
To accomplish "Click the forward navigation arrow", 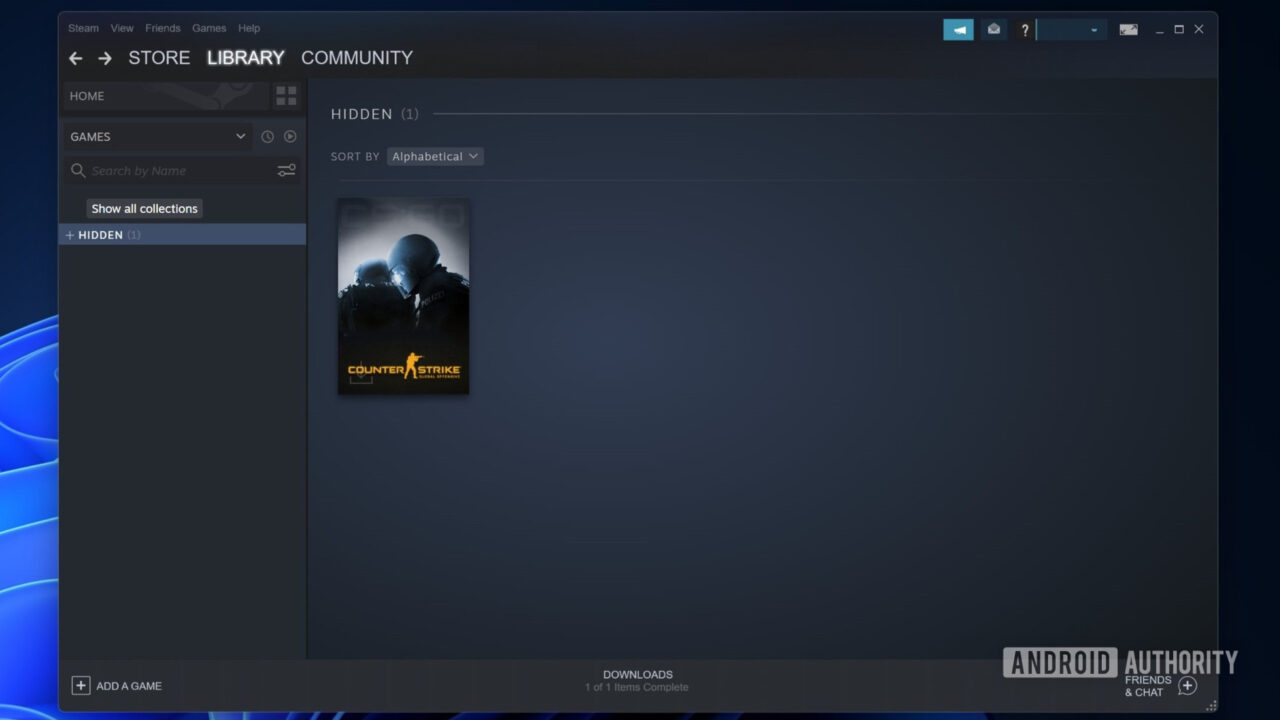I will tap(105, 59).
